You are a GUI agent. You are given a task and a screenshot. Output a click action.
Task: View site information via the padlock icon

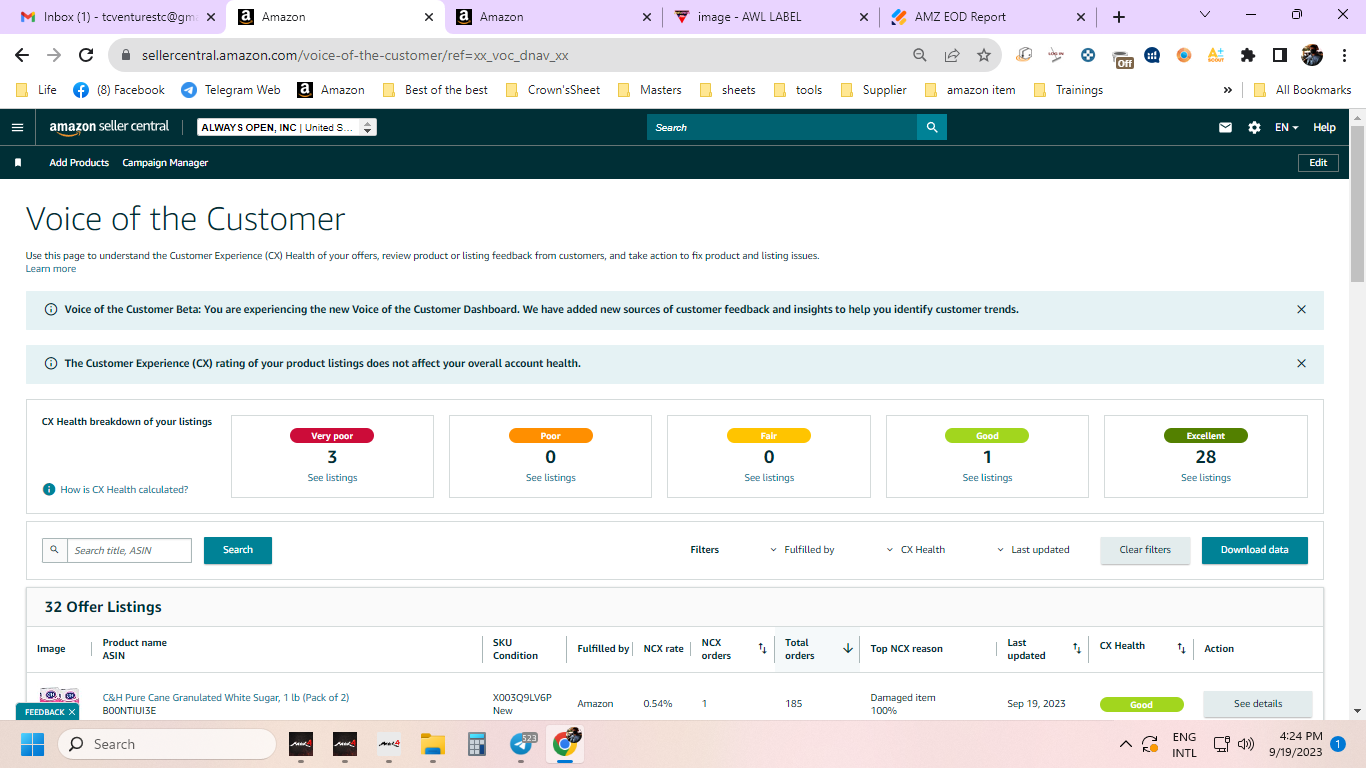[x=126, y=56]
